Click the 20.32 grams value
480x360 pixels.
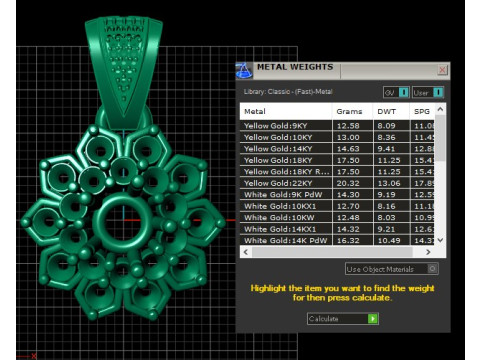[348, 183]
